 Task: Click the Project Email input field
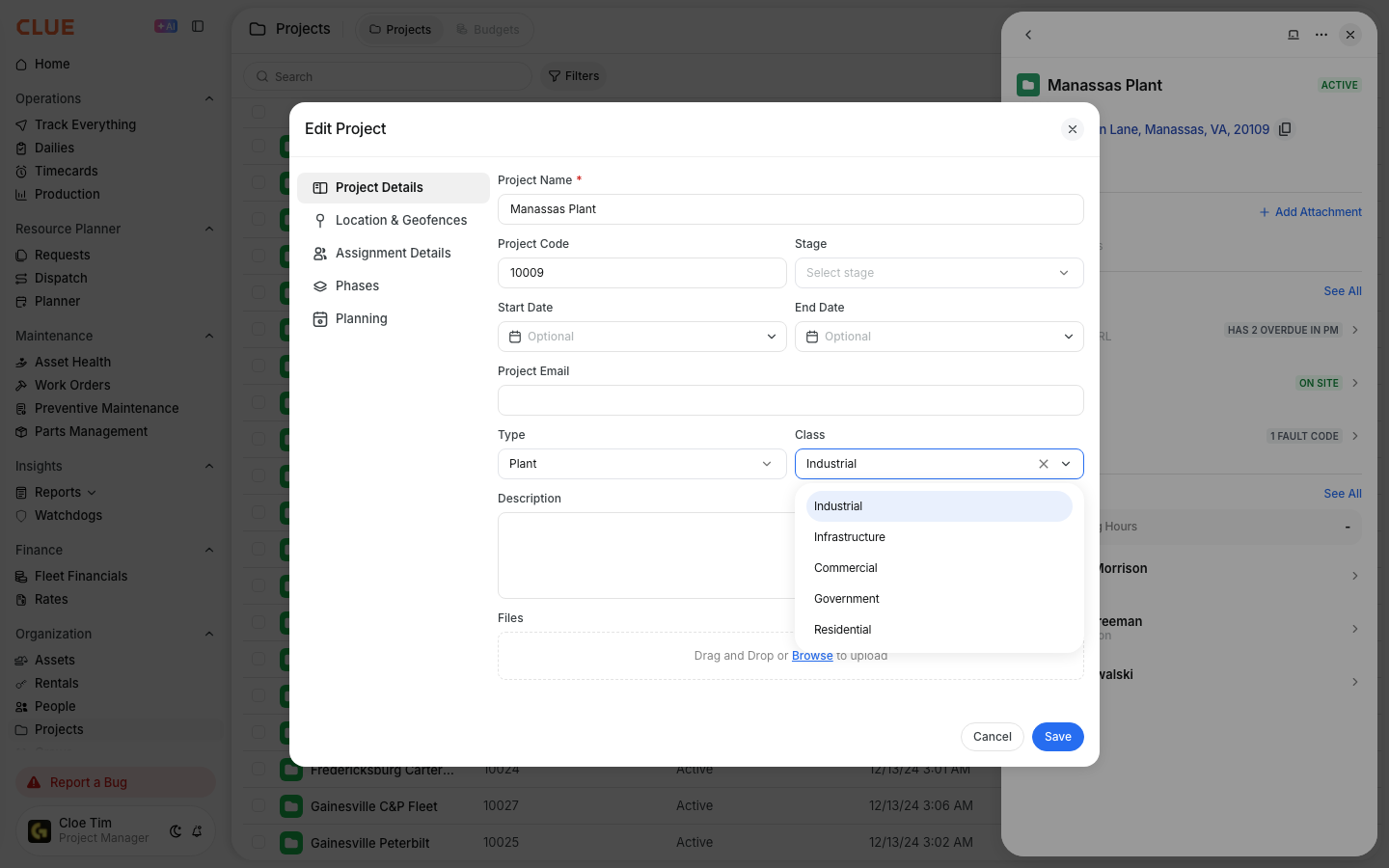click(791, 400)
